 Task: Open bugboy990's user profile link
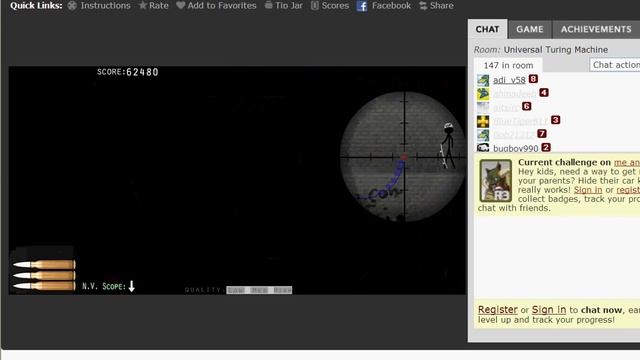[x=516, y=149]
